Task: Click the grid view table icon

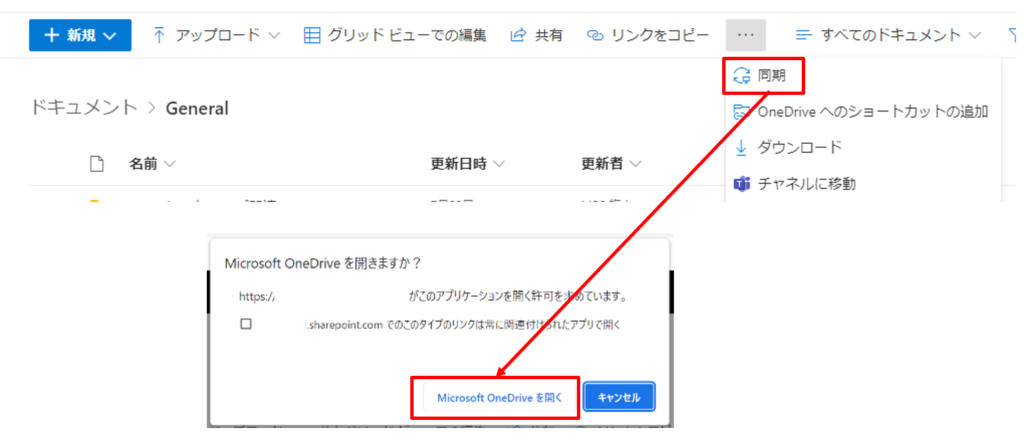Action: 312,35
